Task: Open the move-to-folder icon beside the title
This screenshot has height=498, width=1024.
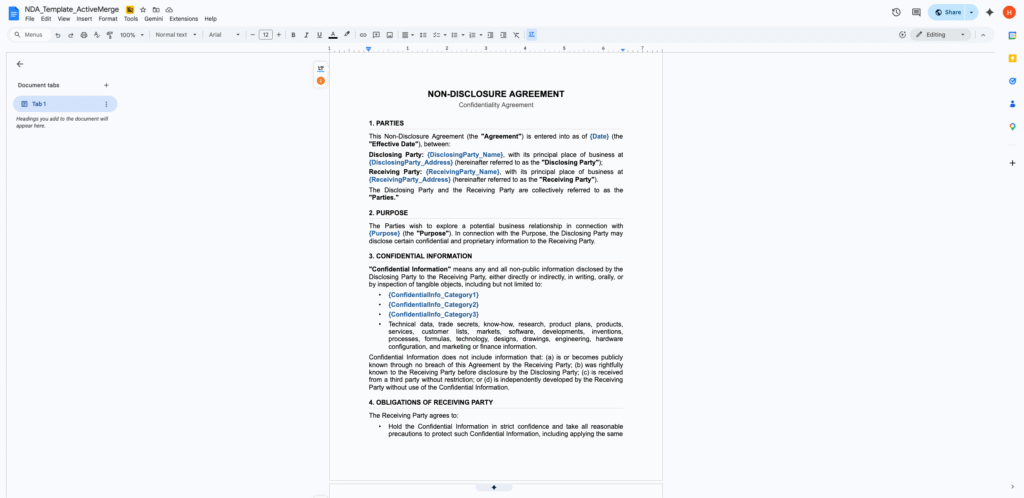Action: [x=155, y=10]
